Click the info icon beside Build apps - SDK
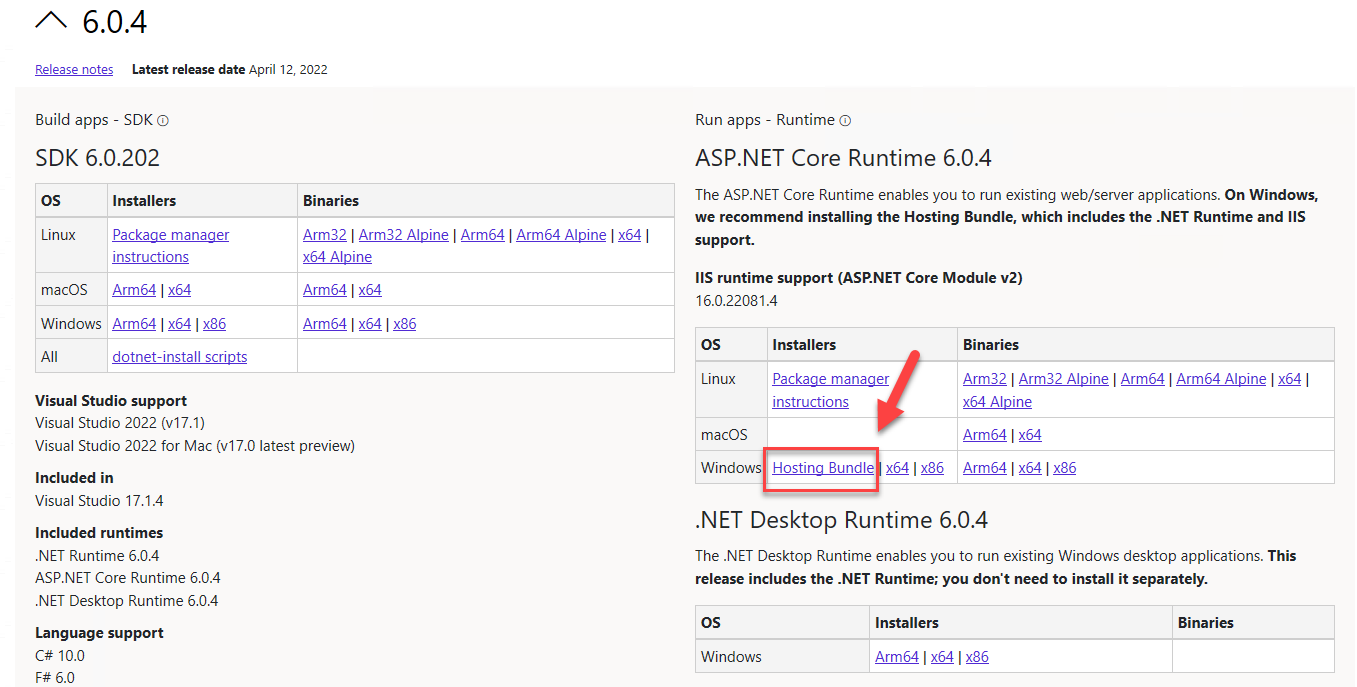This screenshot has width=1357, height=687. click(163, 120)
